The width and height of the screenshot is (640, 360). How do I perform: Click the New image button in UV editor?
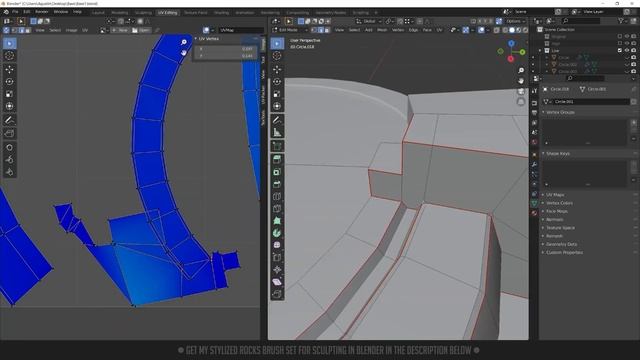click(120, 30)
